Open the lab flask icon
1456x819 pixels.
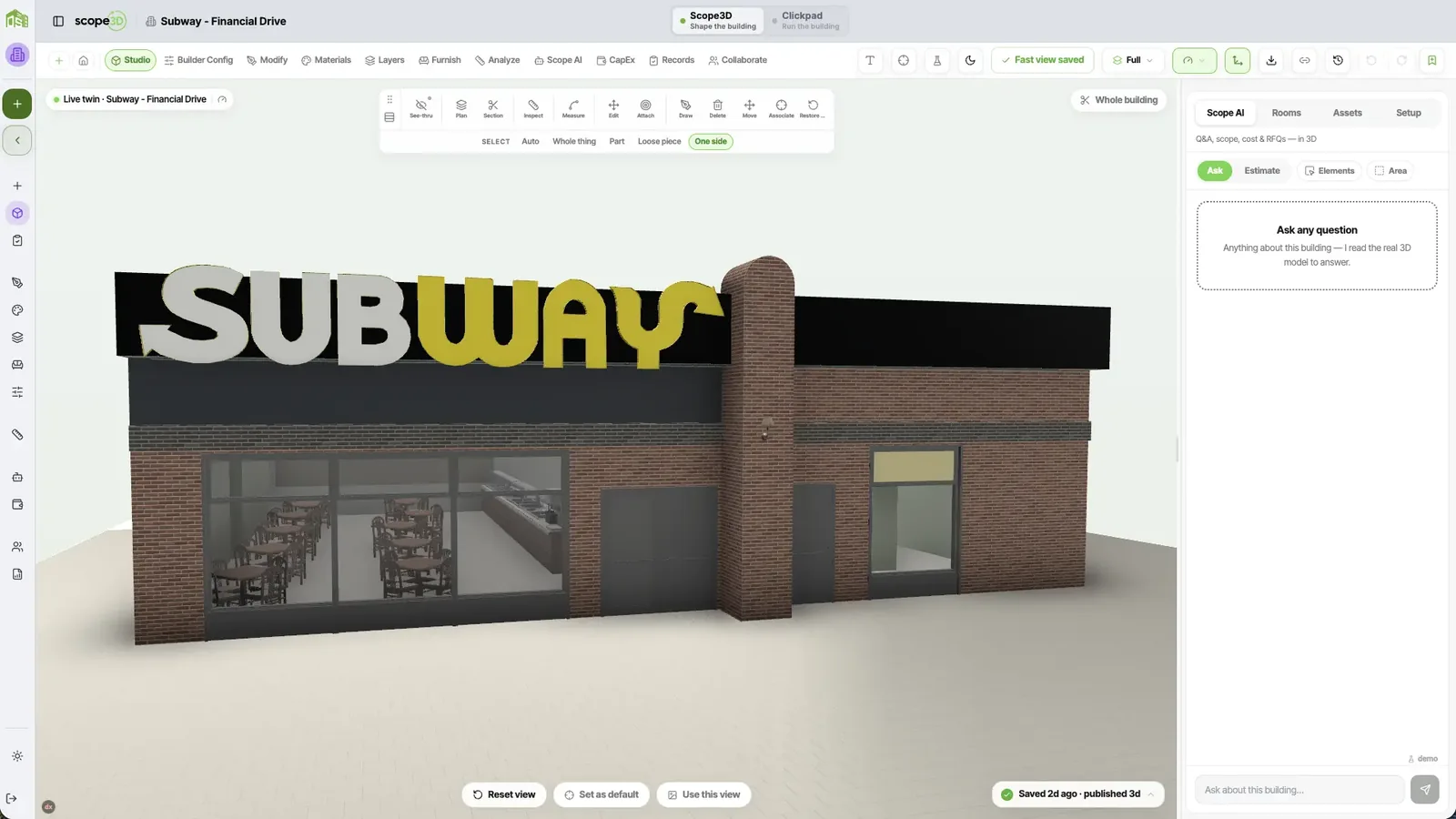936,60
